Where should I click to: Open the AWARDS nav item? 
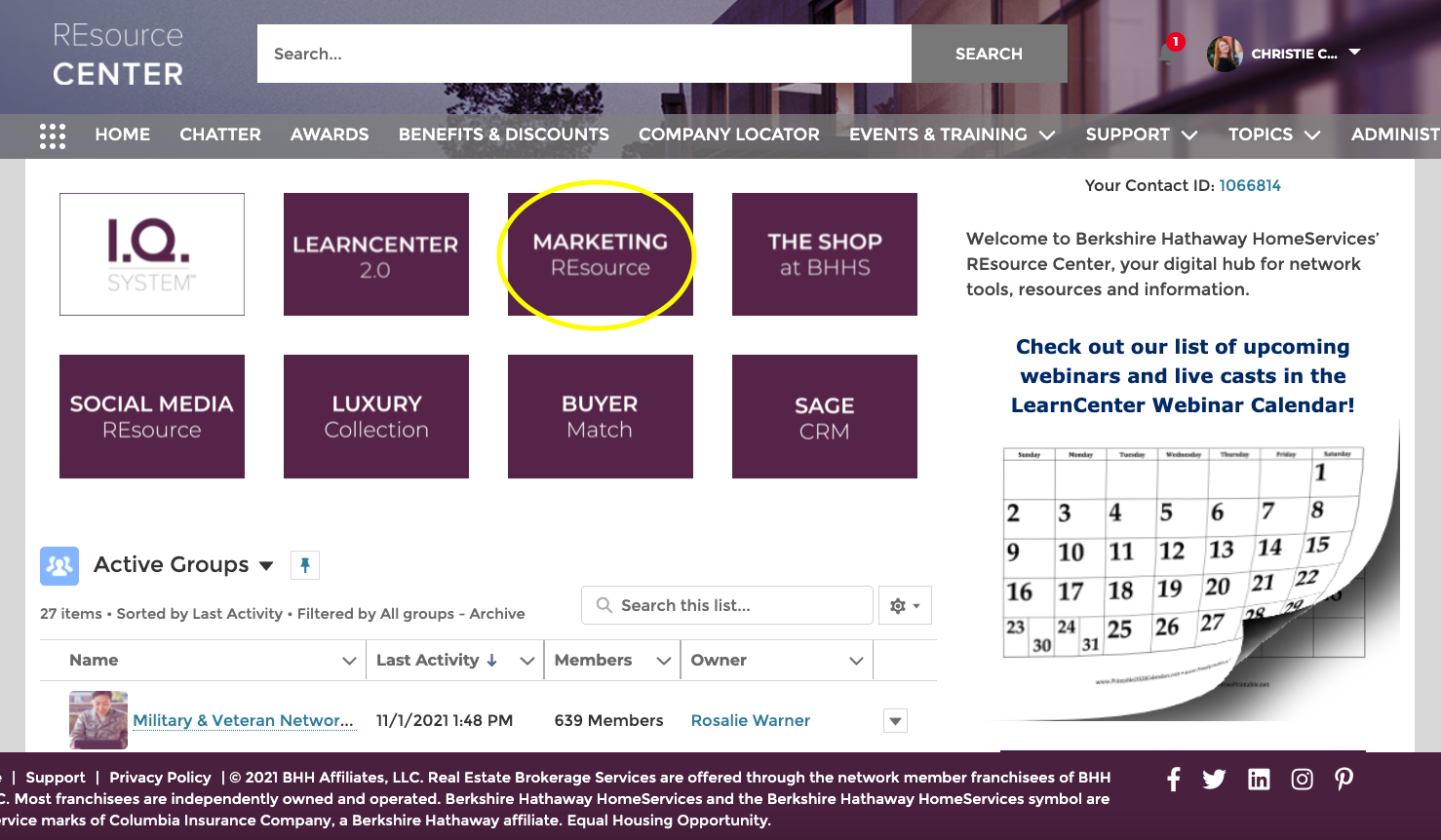coord(330,134)
